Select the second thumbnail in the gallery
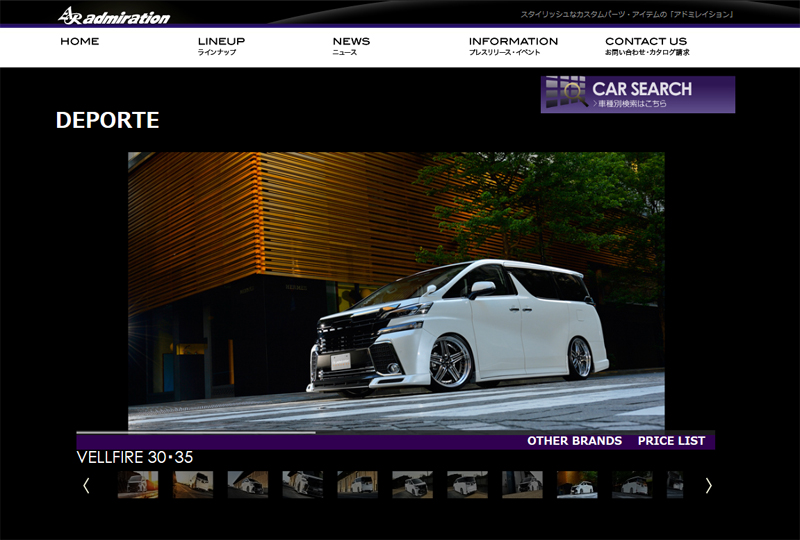The width and height of the screenshot is (800, 540). [193, 485]
